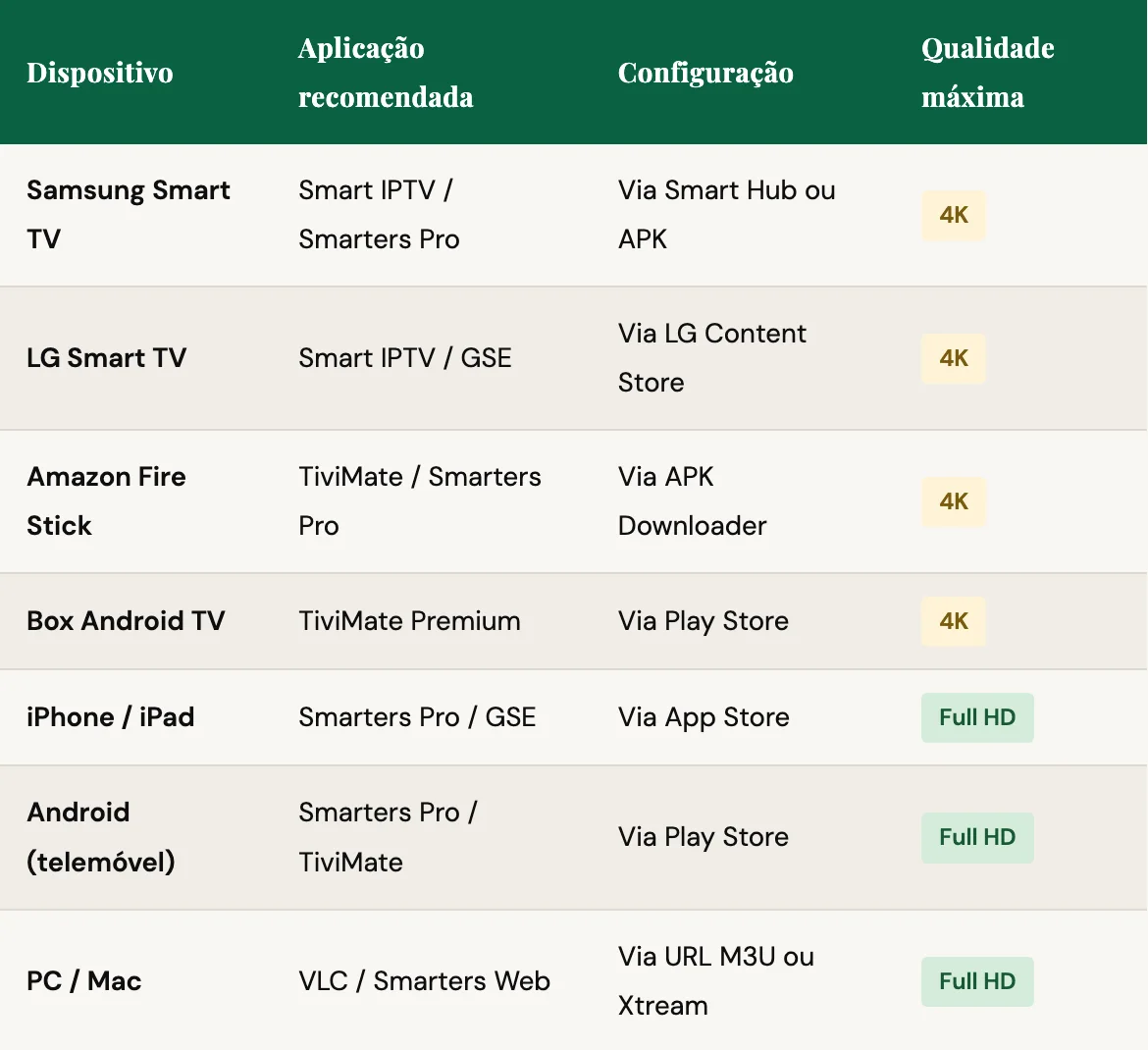This screenshot has height=1050, width=1148.
Task: Select the LG Smart TV device cell
Action: [x=106, y=358]
